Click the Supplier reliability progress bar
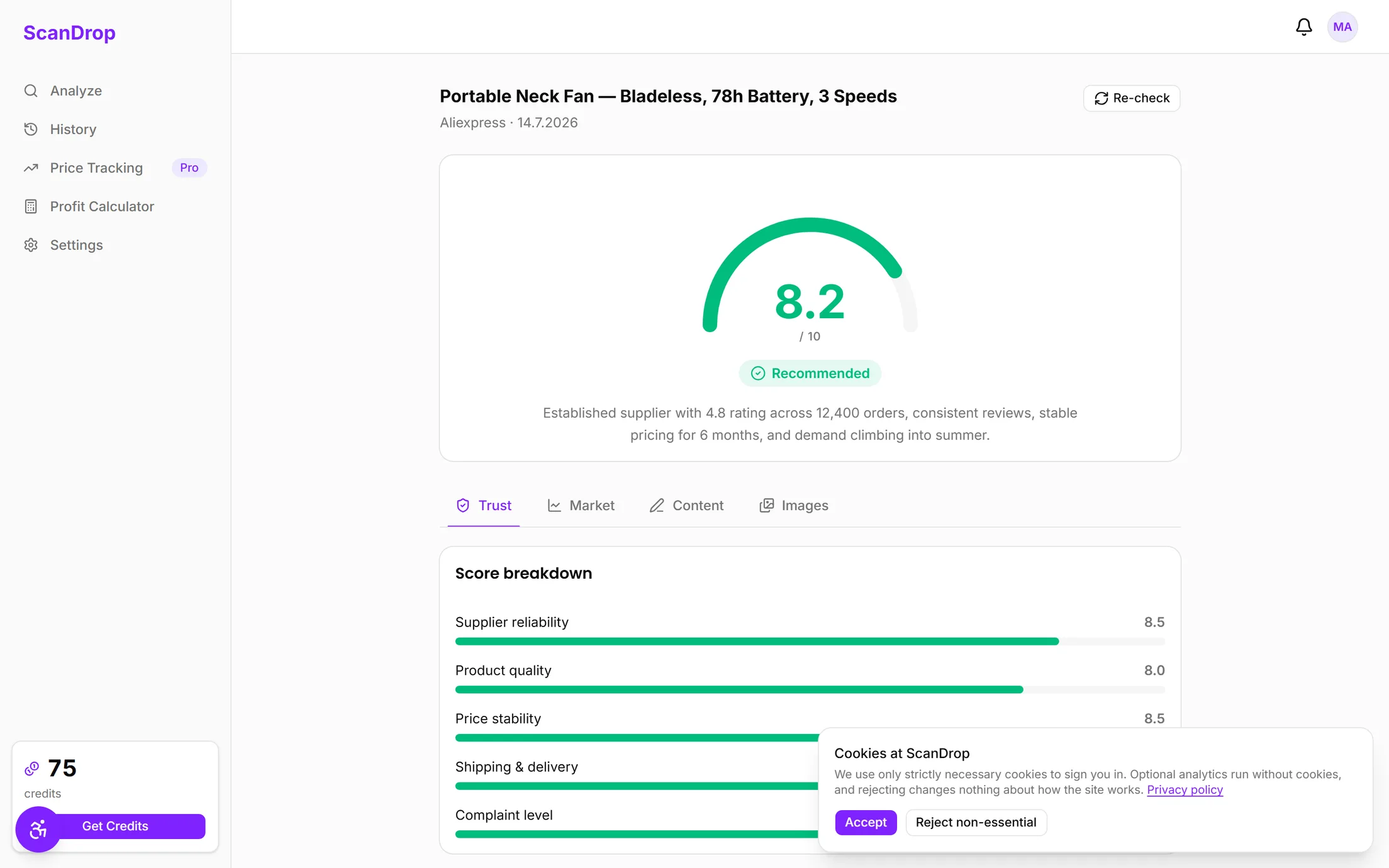The height and width of the screenshot is (868, 1389). click(x=810, y=642)
